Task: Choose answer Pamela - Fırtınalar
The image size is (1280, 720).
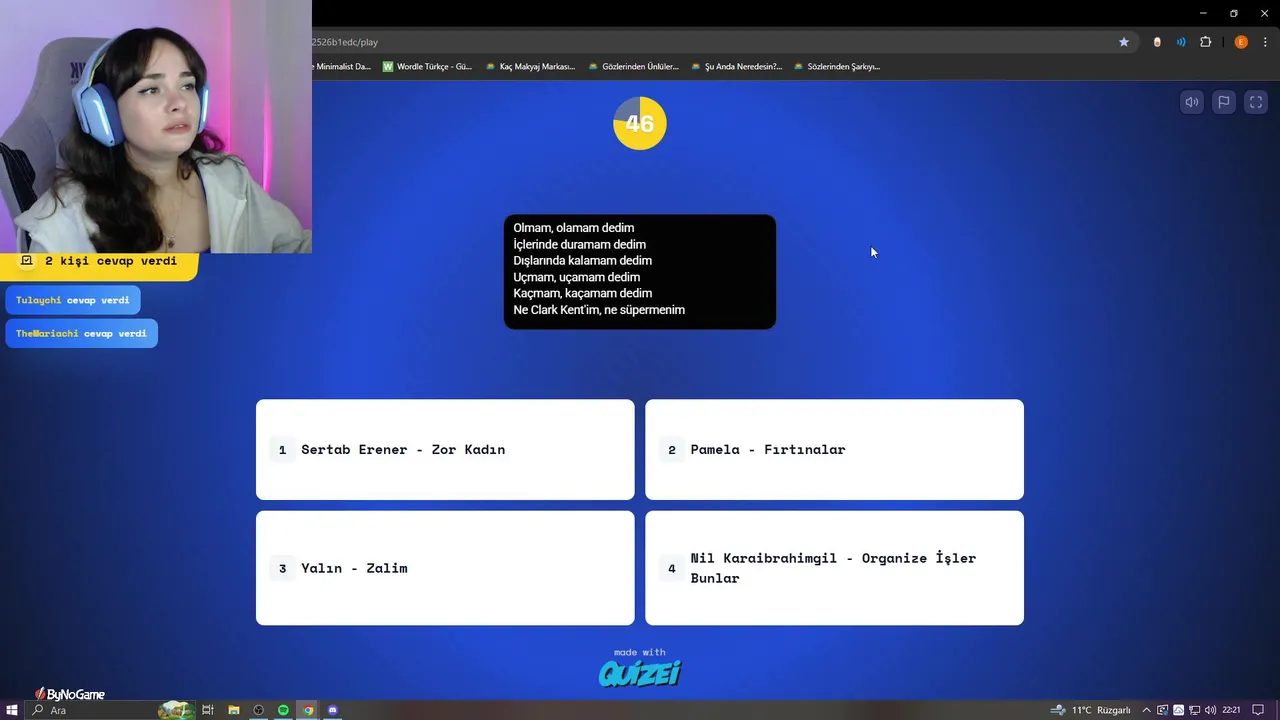Action: point(834,449)
